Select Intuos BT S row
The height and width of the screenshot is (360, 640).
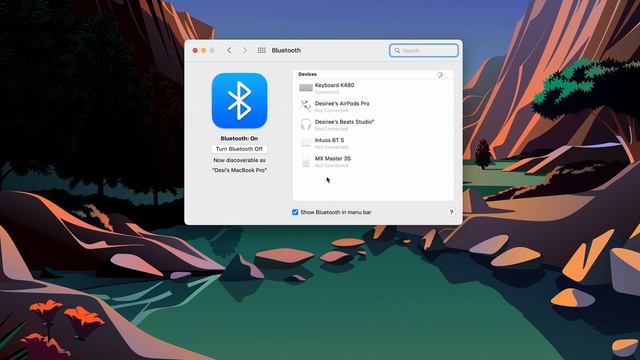(x=373, y=143)
